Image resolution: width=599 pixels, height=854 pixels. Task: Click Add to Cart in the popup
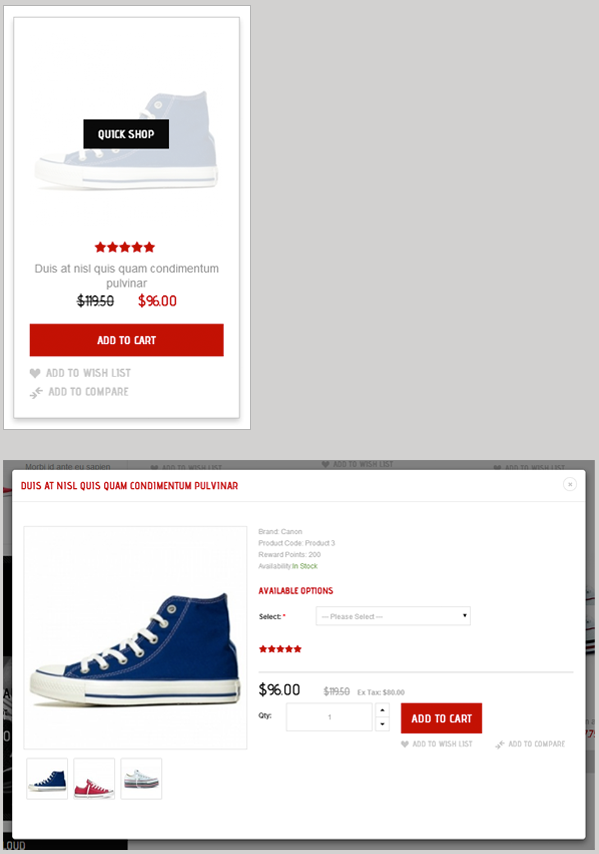click(x=441, y=718)
